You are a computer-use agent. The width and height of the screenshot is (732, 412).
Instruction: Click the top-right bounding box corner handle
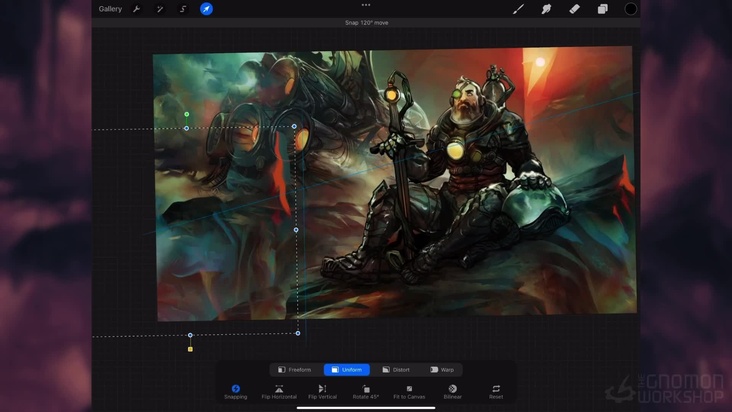click(294, 126)
